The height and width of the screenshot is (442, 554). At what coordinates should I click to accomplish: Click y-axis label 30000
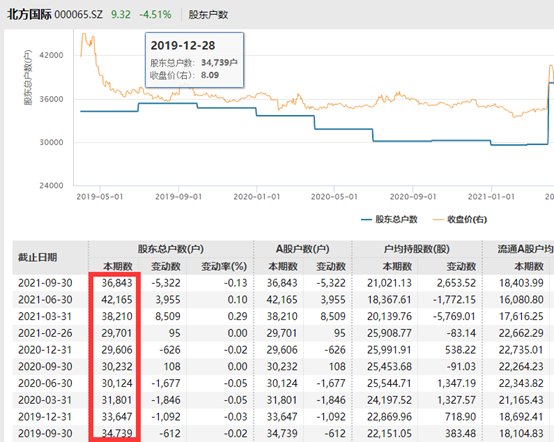click(x=51, y=142)
